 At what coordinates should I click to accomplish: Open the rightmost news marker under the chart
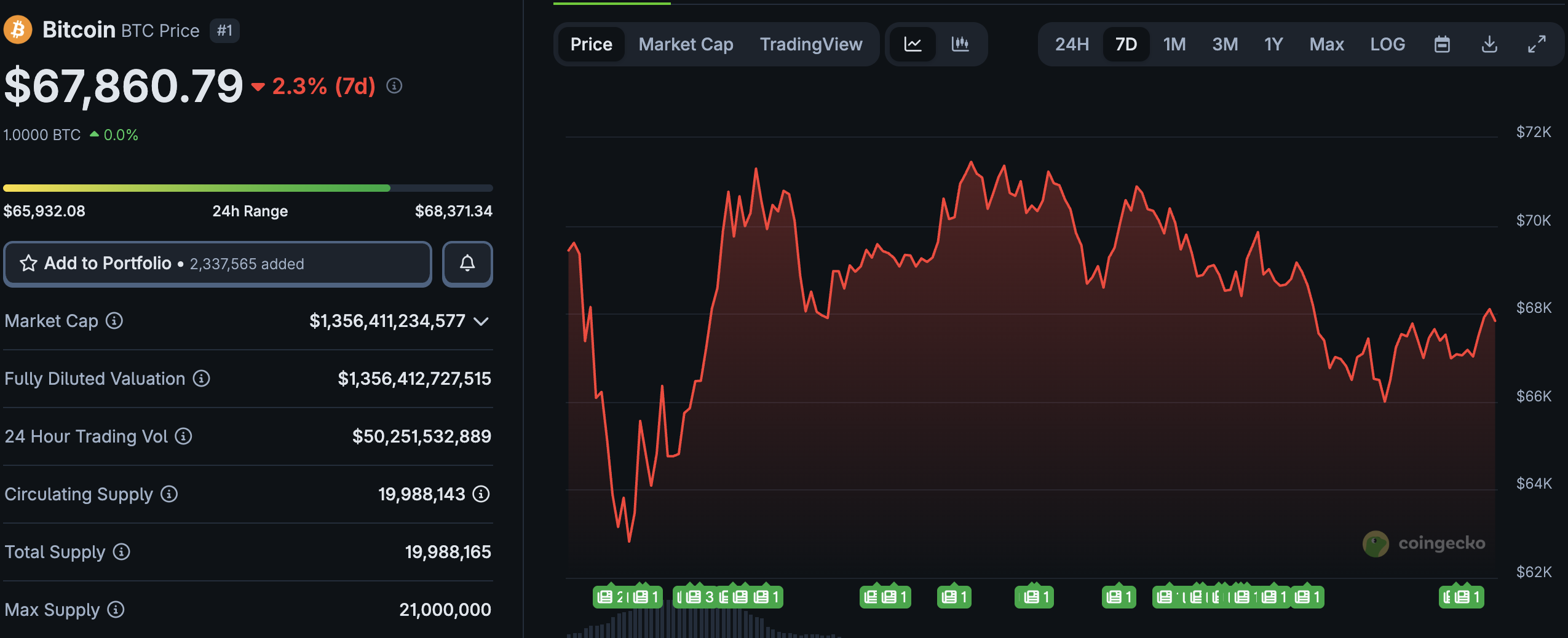pos(1468,596)
